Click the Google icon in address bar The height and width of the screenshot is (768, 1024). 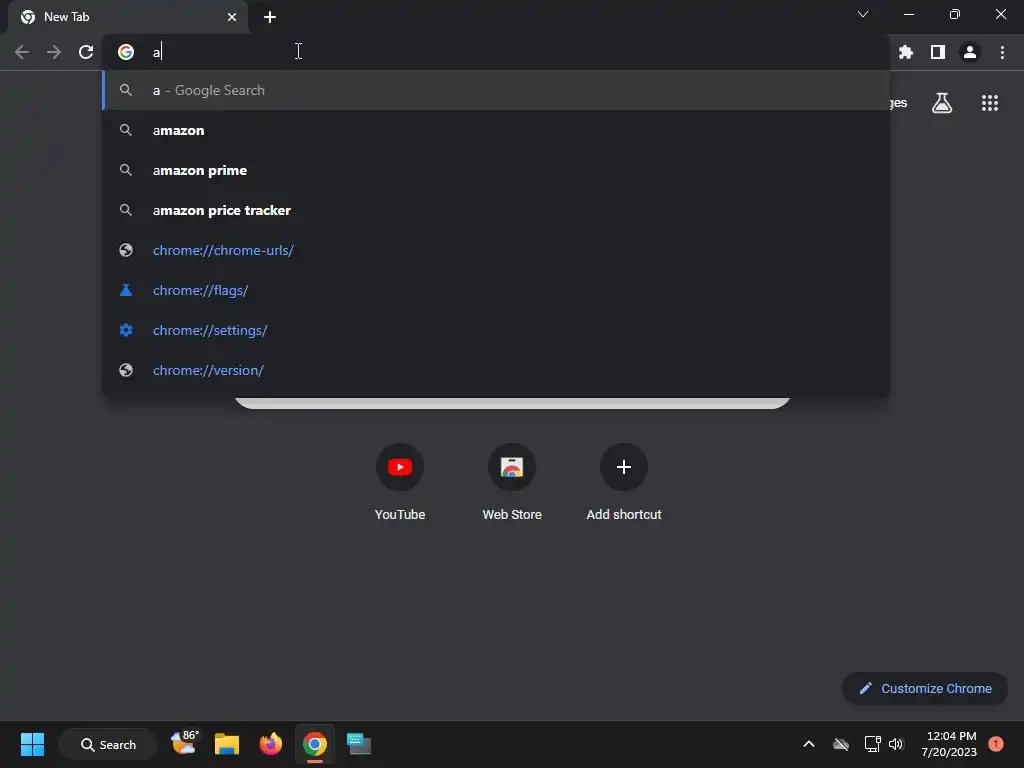pyautogui.click(x=126, y=52)
